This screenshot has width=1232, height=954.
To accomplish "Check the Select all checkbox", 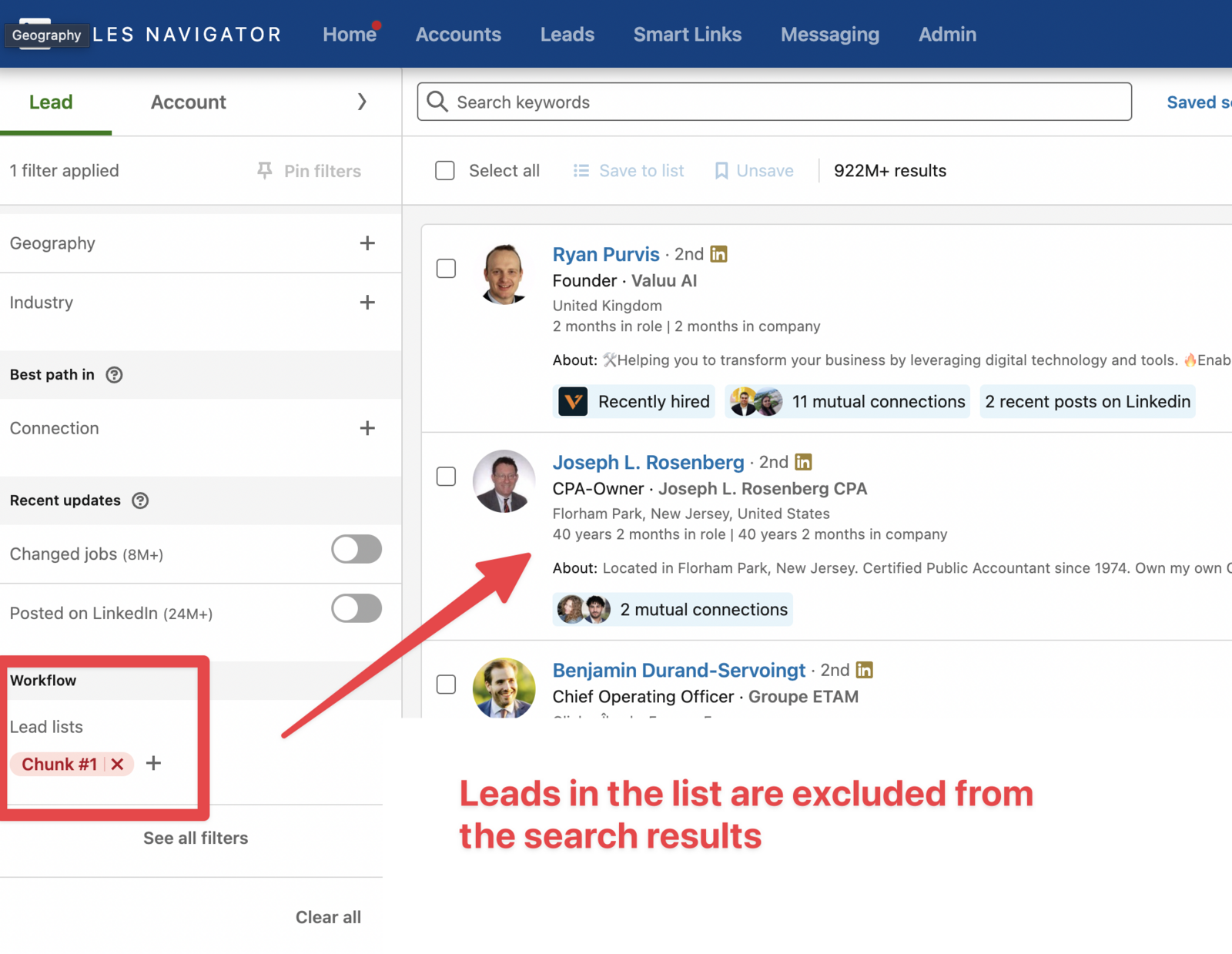I will pyautogui.click(x=445, y=170).
